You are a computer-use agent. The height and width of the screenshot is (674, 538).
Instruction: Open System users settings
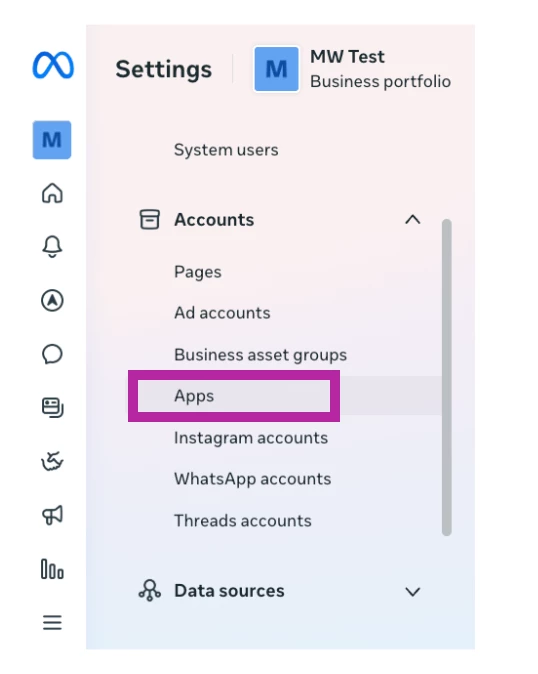pos(226,150)
